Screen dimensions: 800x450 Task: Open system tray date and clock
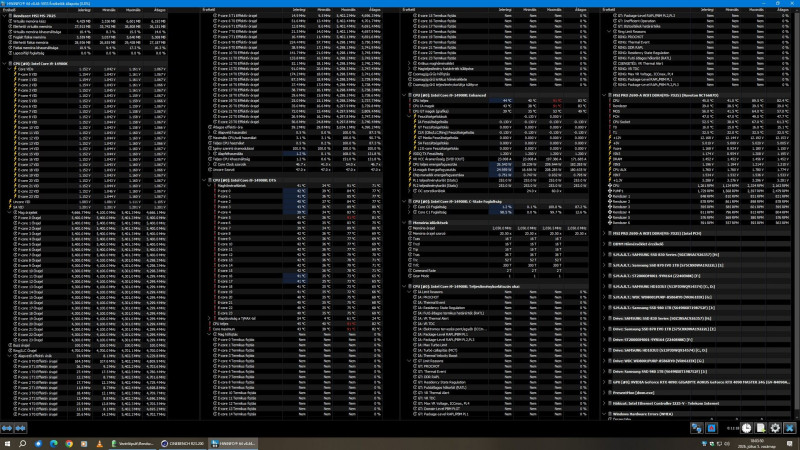tap(757, 444)
